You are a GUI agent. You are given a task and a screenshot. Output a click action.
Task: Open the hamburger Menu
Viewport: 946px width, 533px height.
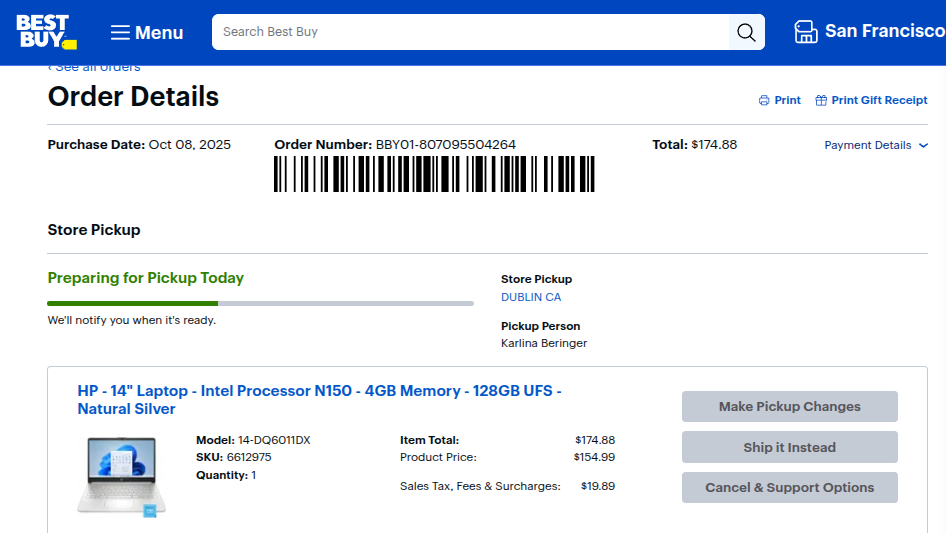[147, 33]
